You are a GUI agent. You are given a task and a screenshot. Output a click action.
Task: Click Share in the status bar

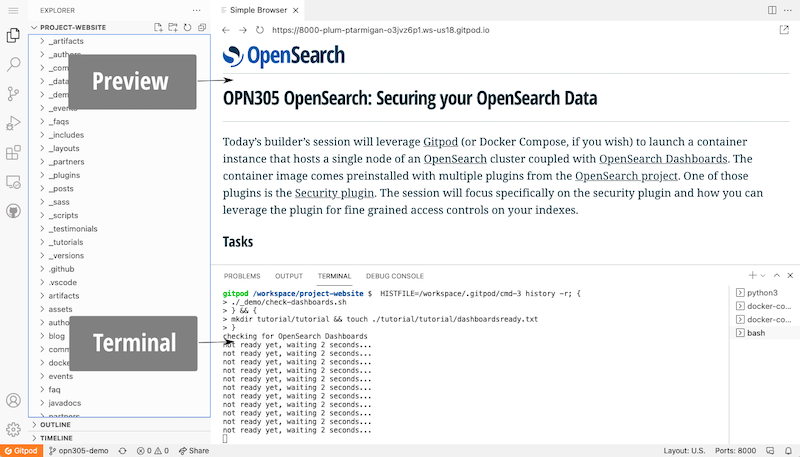(194, 451)
